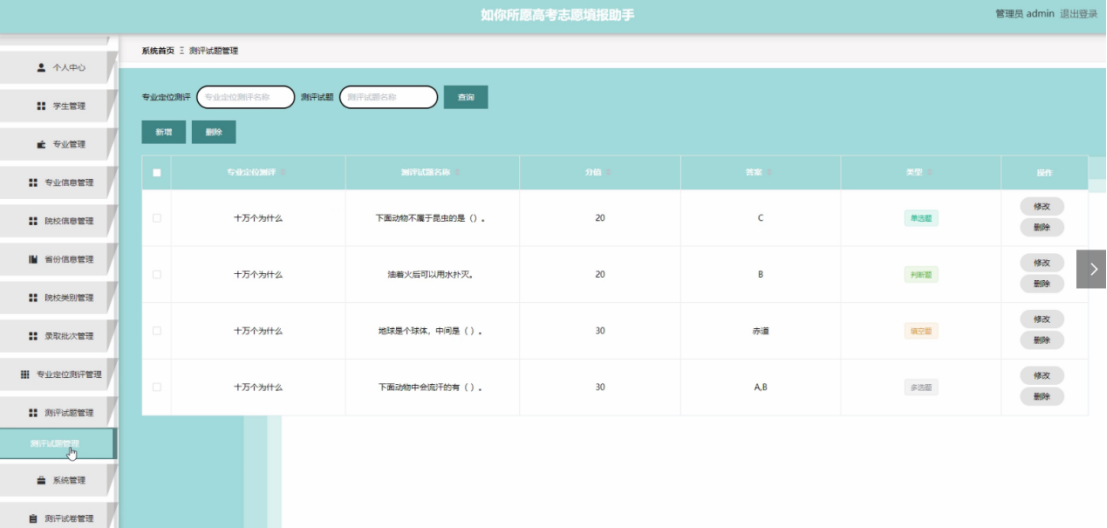Click 修改 for the A,B answer row
The height and width of the screenshot is (528, 1107).
coord(1042,376)
